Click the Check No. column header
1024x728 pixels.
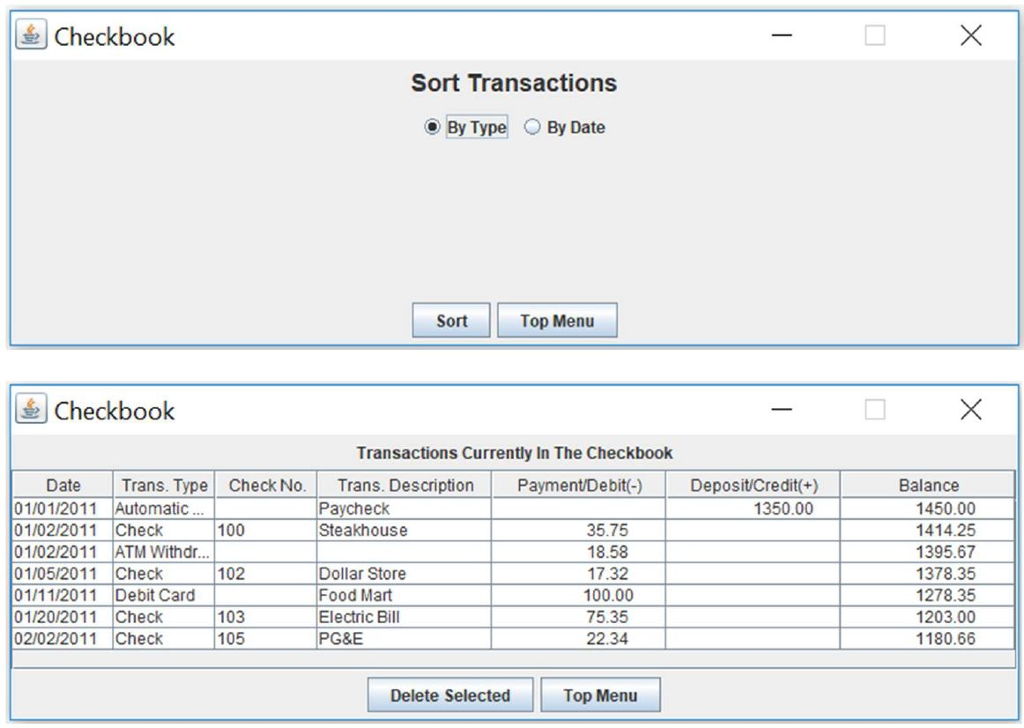point(266,485)
